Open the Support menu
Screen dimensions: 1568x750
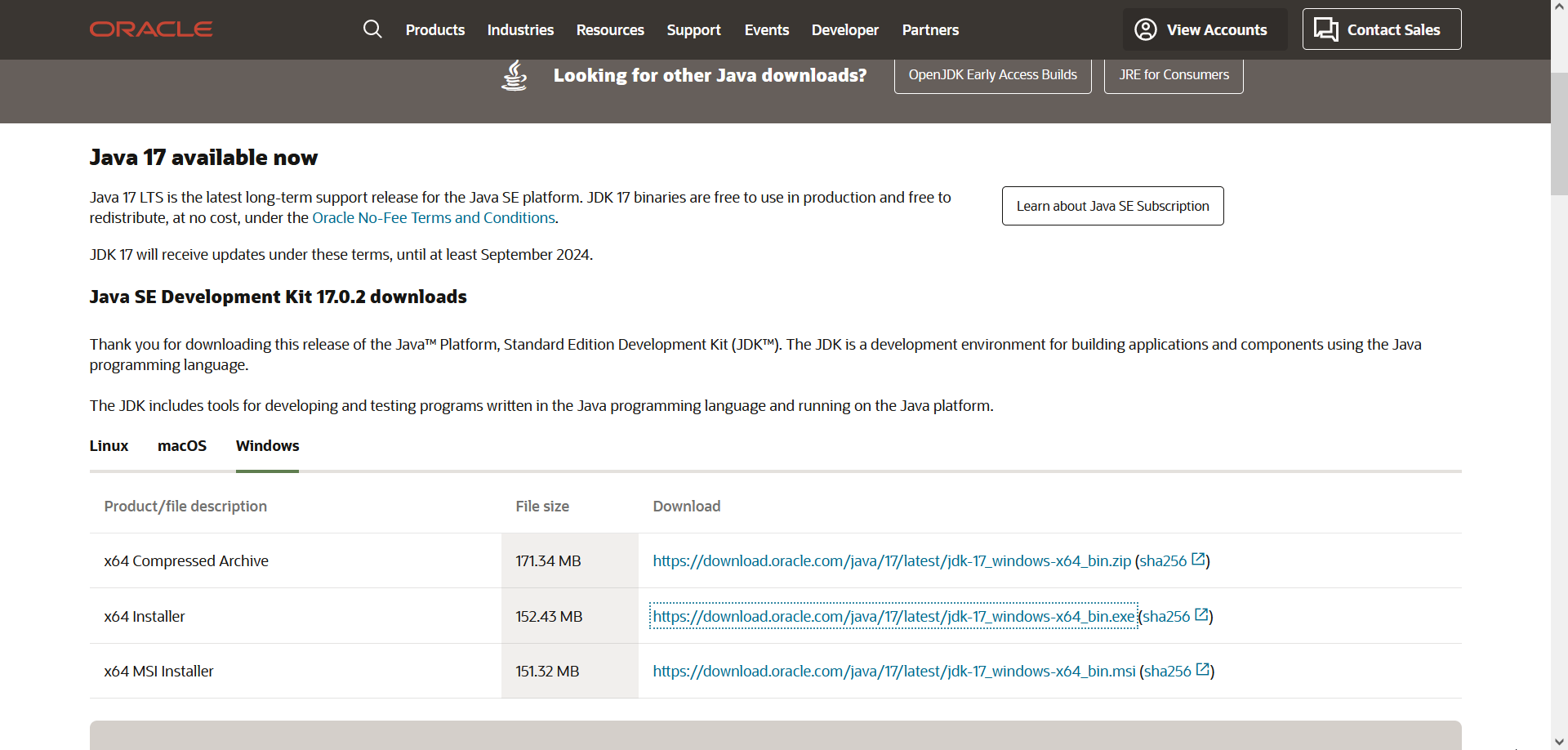click(693, 30)
